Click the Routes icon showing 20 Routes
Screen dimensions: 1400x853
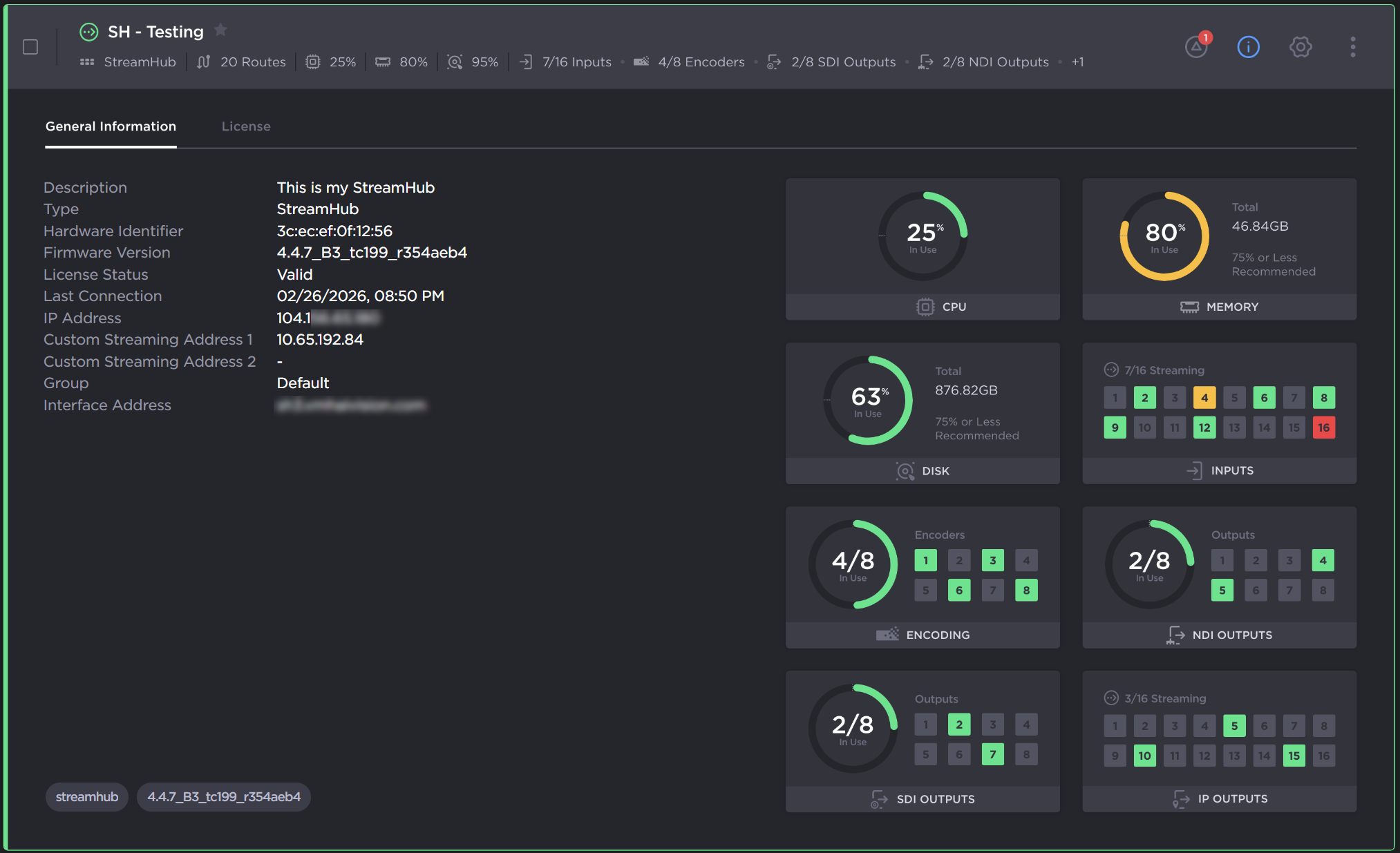pyautogui.click(x=202, y=61)
